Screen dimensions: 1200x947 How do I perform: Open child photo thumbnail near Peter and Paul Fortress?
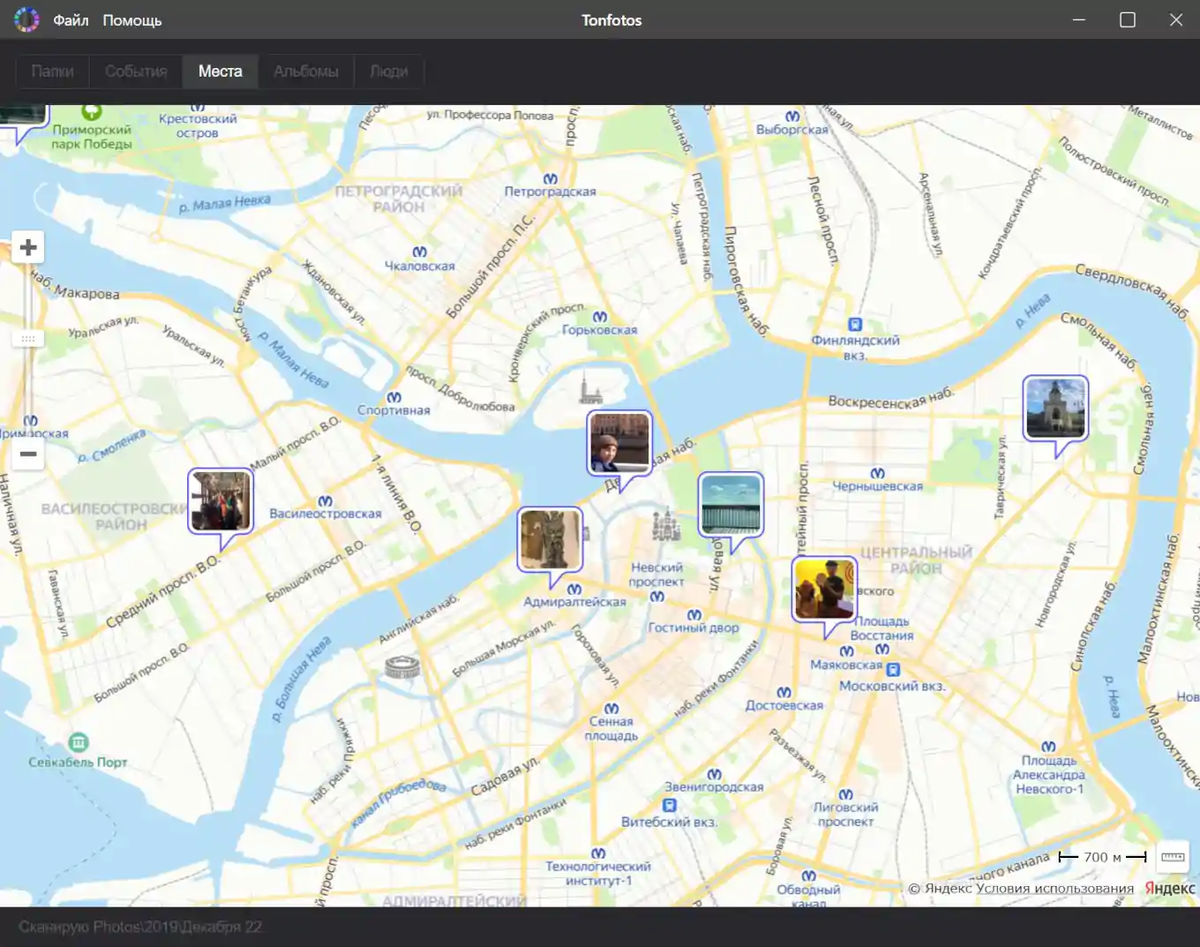(x=619, y=443)
